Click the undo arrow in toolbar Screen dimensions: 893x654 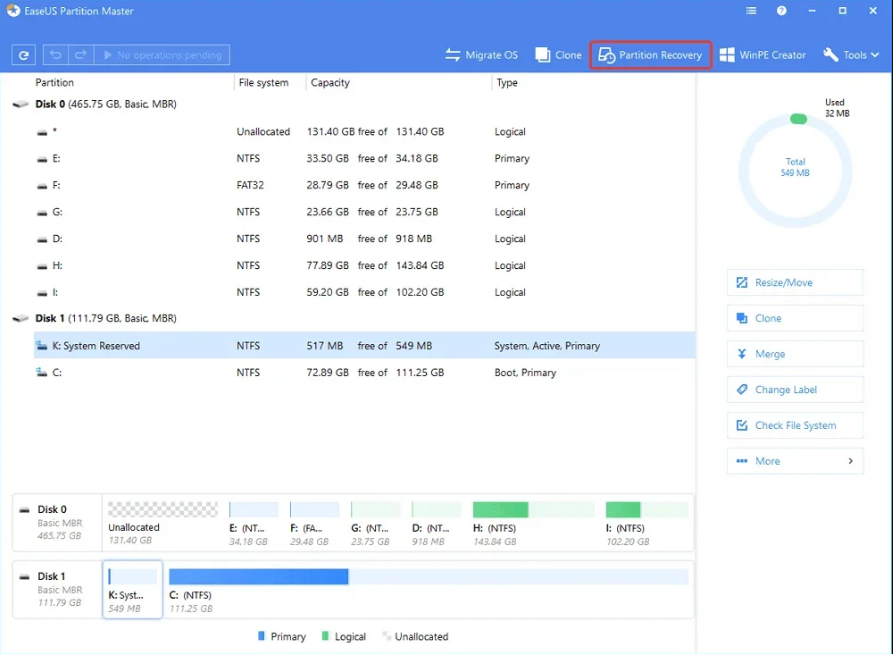tap(56, 55)
